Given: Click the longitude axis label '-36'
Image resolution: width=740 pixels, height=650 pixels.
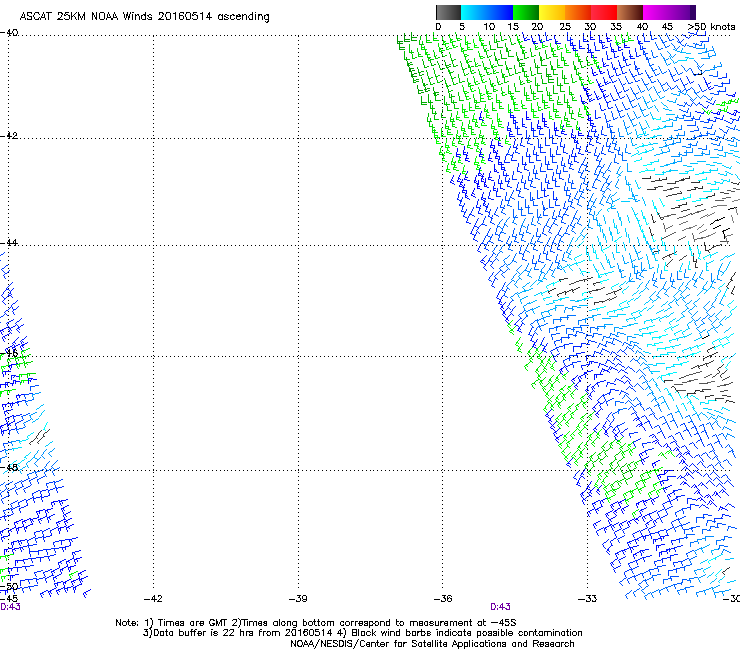Looking at the screenshot, I should pos(443,599).
